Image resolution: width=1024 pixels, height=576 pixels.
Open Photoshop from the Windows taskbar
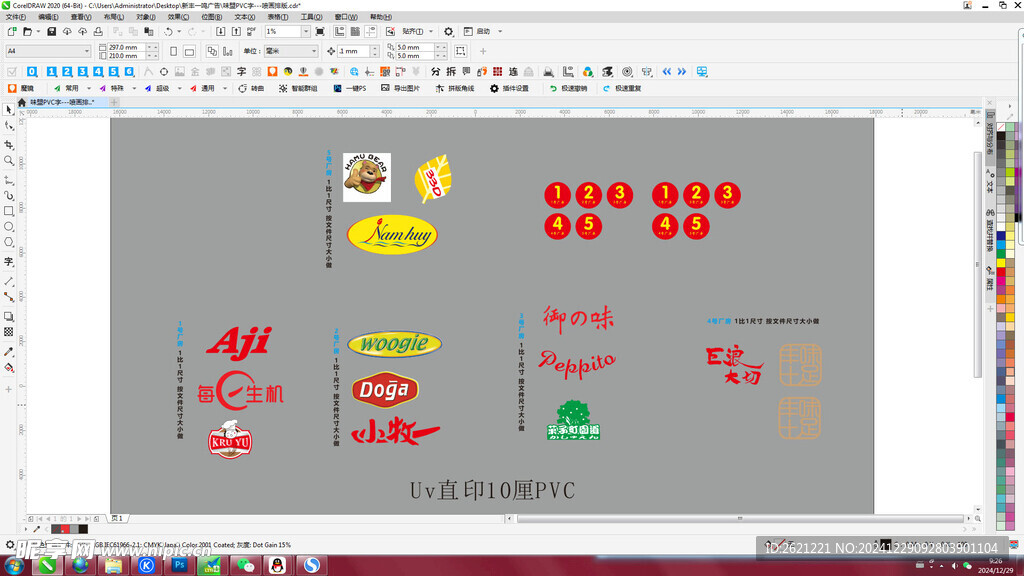pos(179,565)
